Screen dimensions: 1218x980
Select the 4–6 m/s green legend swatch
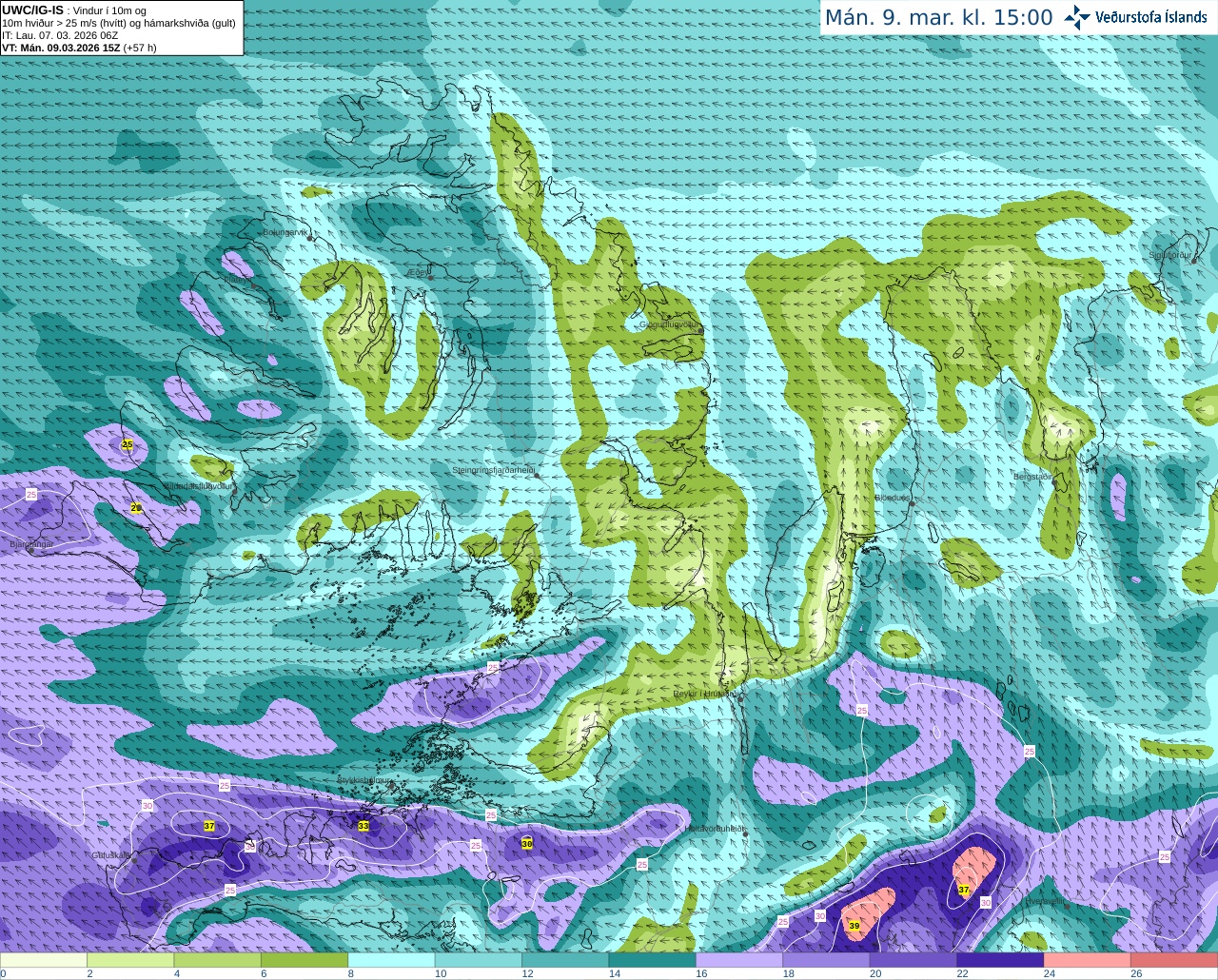(x=218, y=960)
